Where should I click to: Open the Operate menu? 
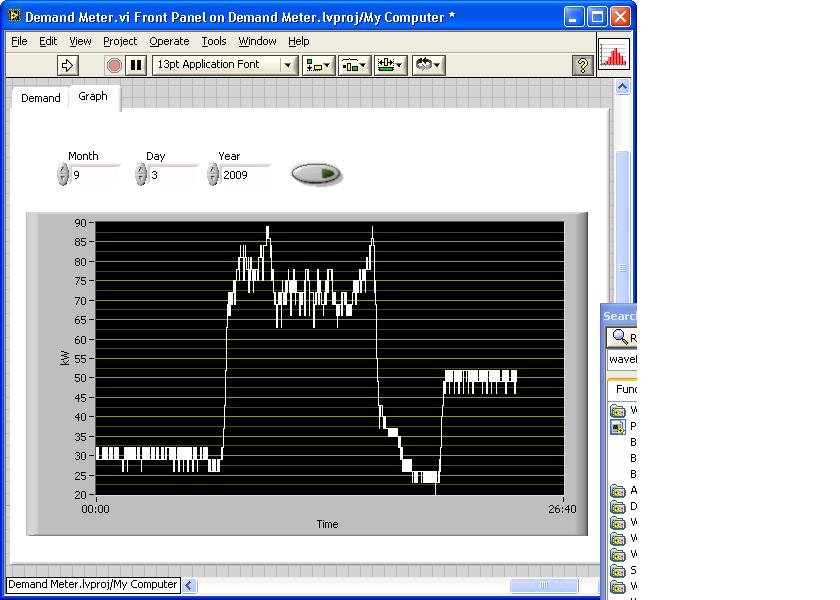pos(169,41)
